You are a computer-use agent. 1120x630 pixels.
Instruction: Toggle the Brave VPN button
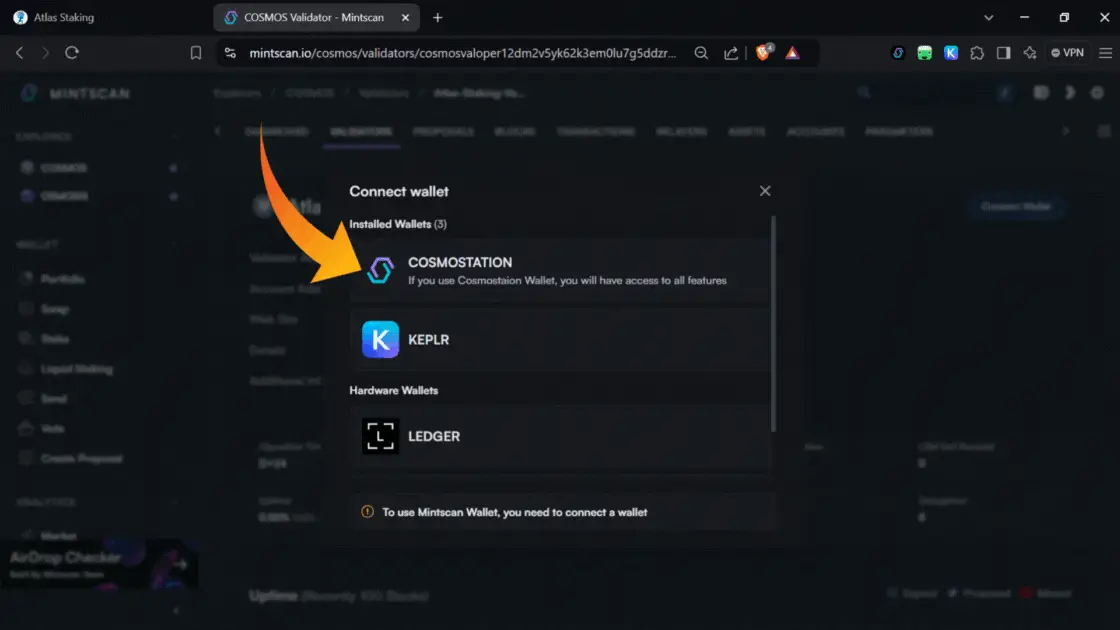coord(1066,53)
